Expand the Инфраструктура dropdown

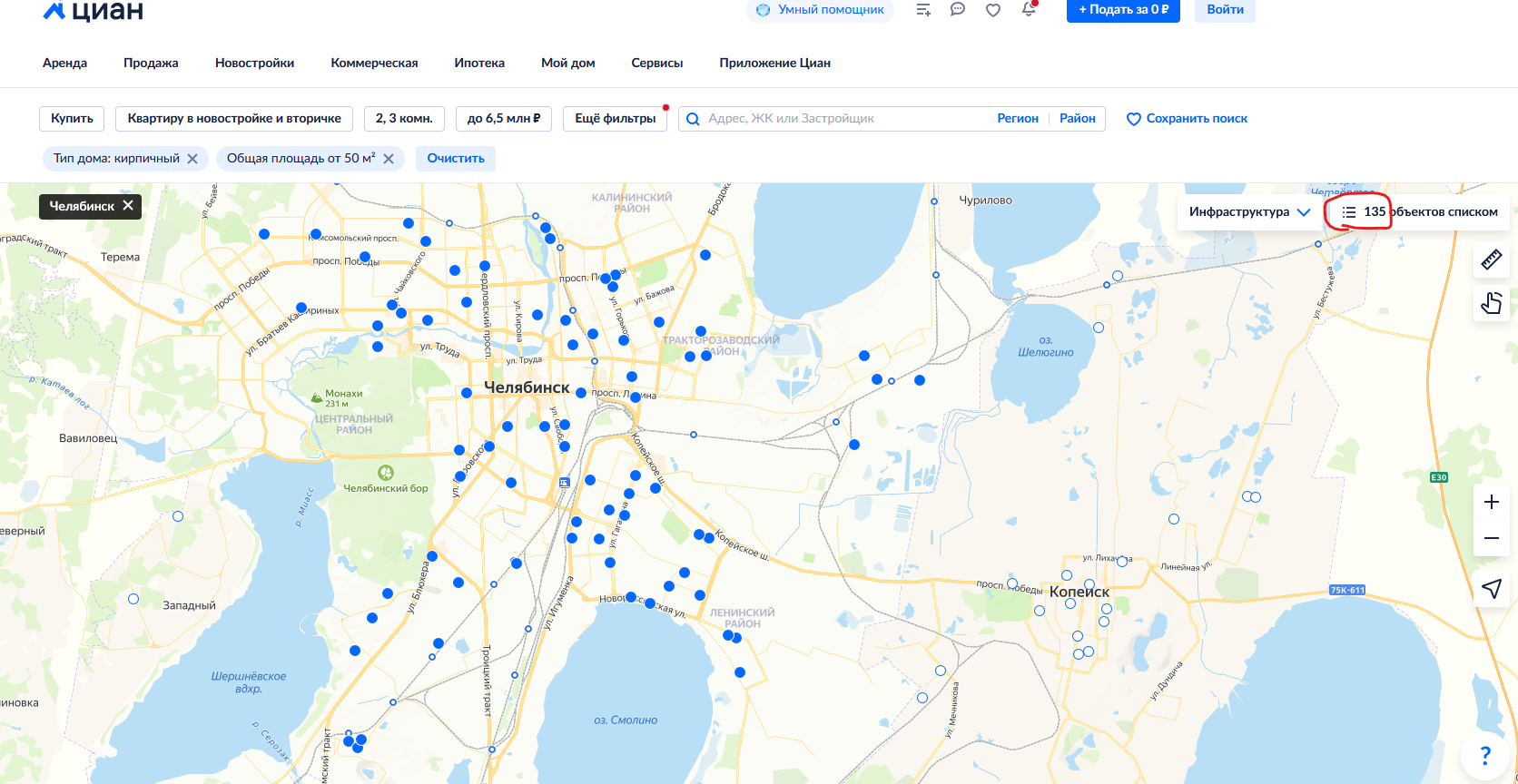point(1249,212)
